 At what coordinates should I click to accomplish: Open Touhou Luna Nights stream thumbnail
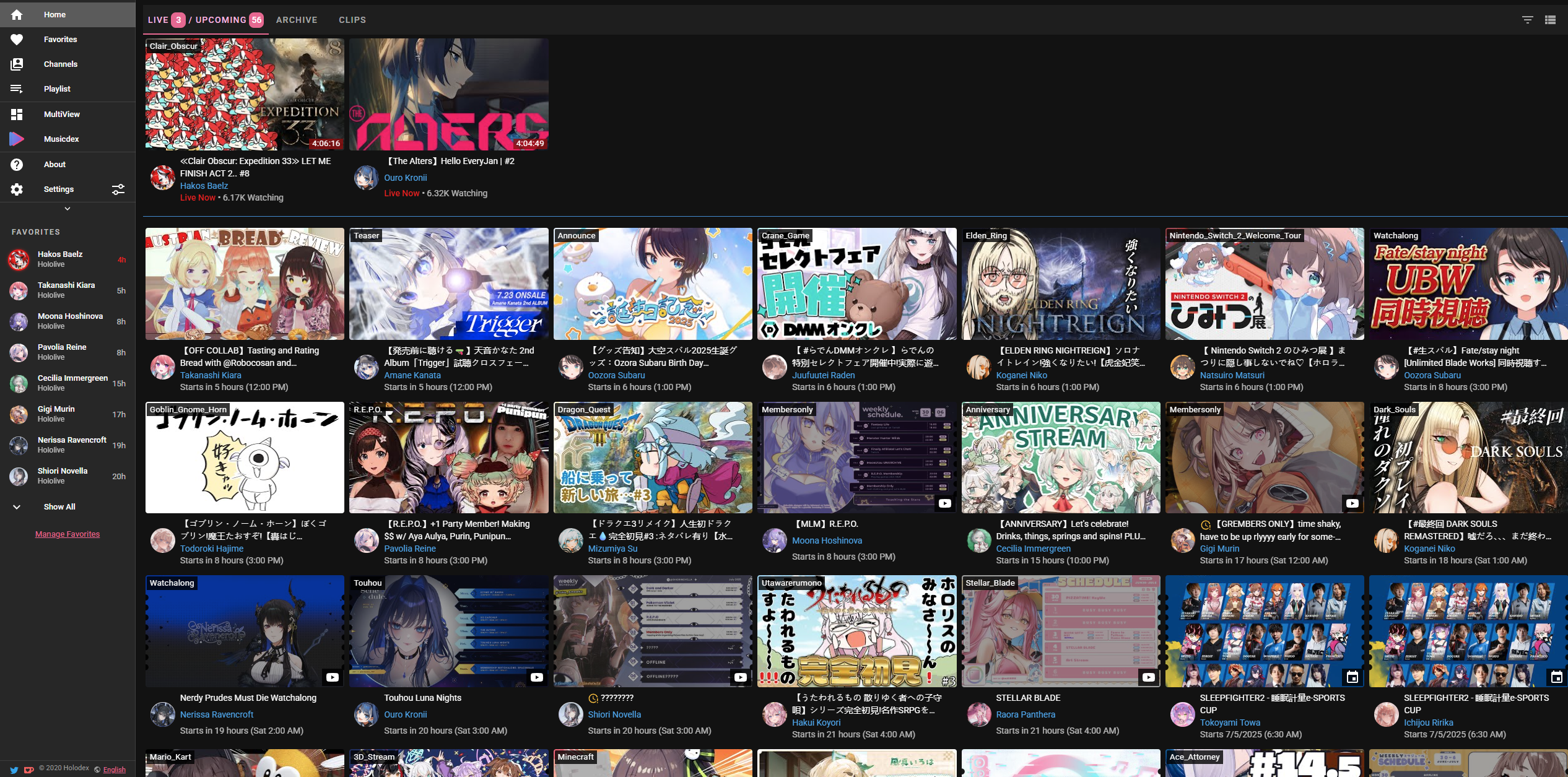tap(448, 631)
